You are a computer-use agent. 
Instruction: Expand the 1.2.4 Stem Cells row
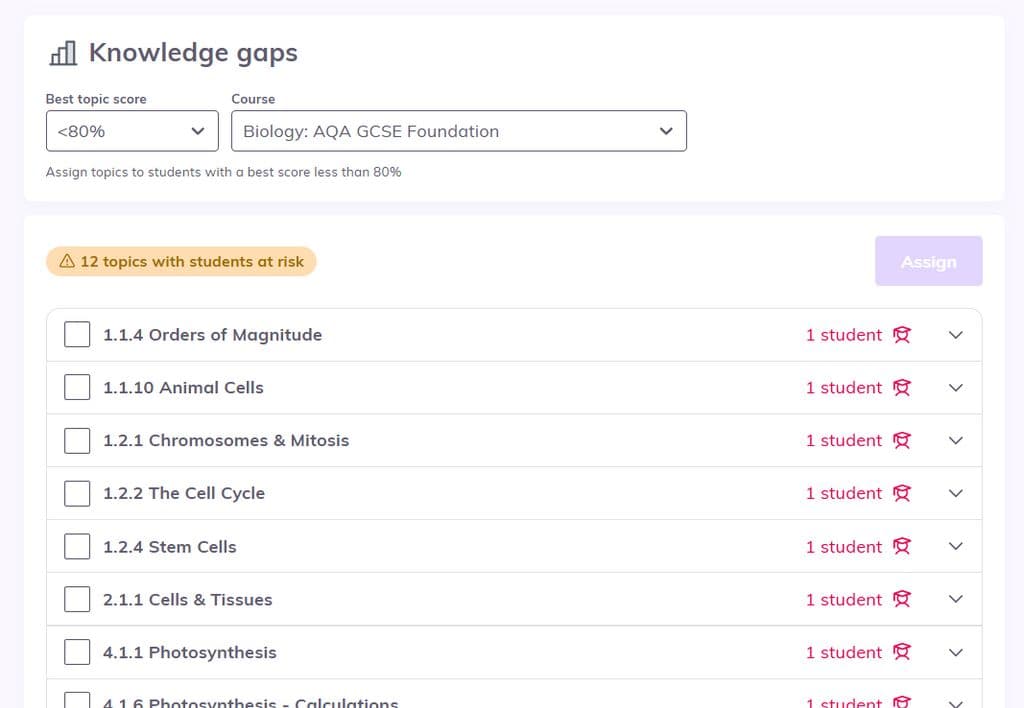(x=955, y=546)
